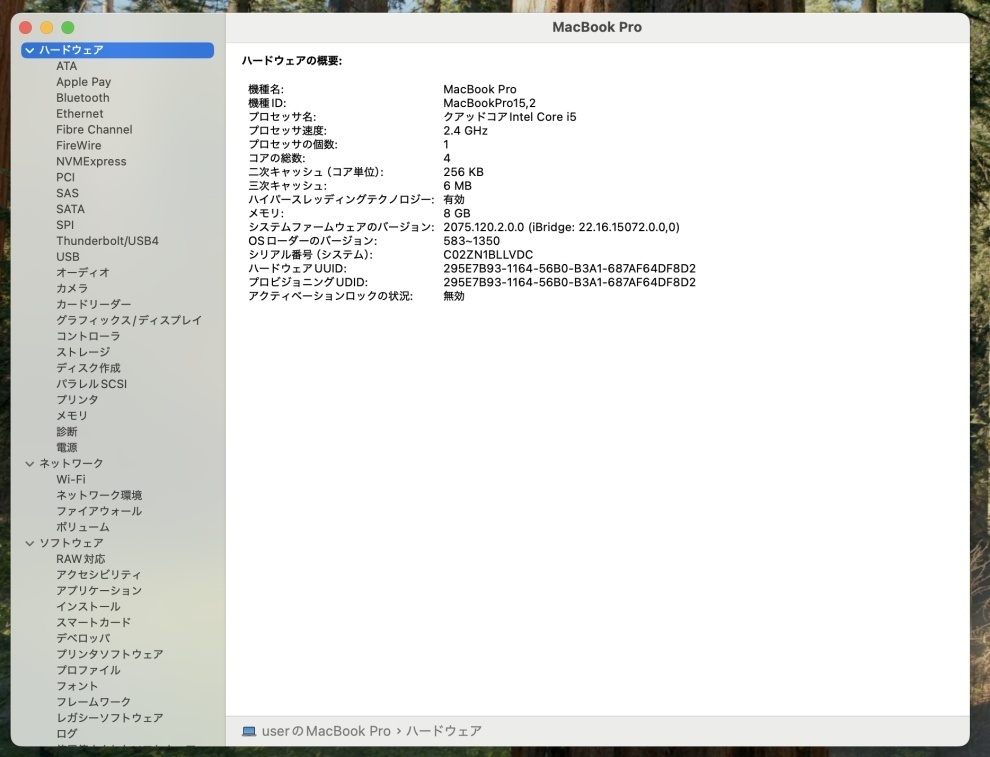
Task: Open Wi-Fi in the sidebar
Action: click(71, 479)
